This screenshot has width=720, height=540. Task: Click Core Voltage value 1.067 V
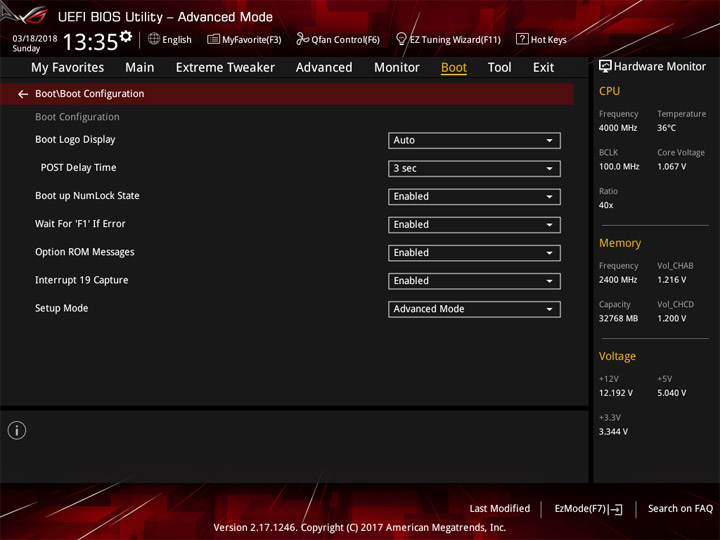(x=671, y=167)
